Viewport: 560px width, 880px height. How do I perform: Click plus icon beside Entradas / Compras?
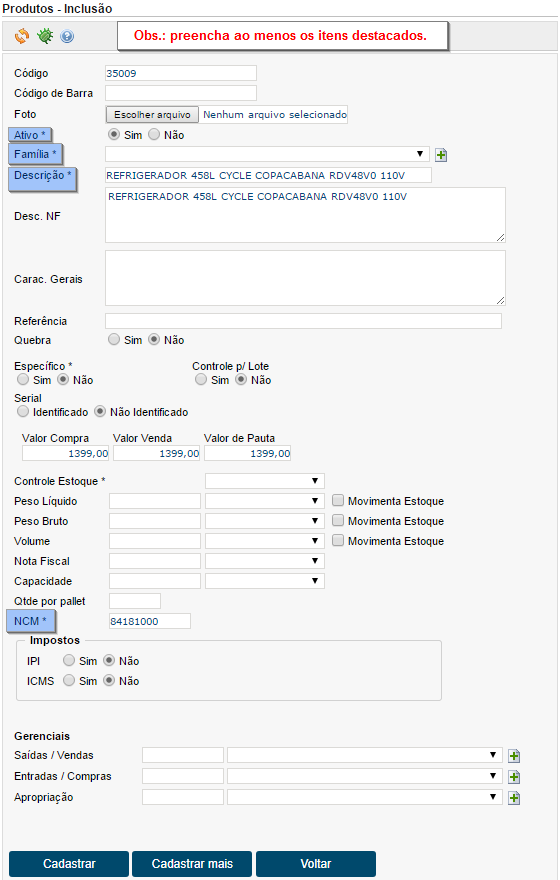tap(513, 777)
